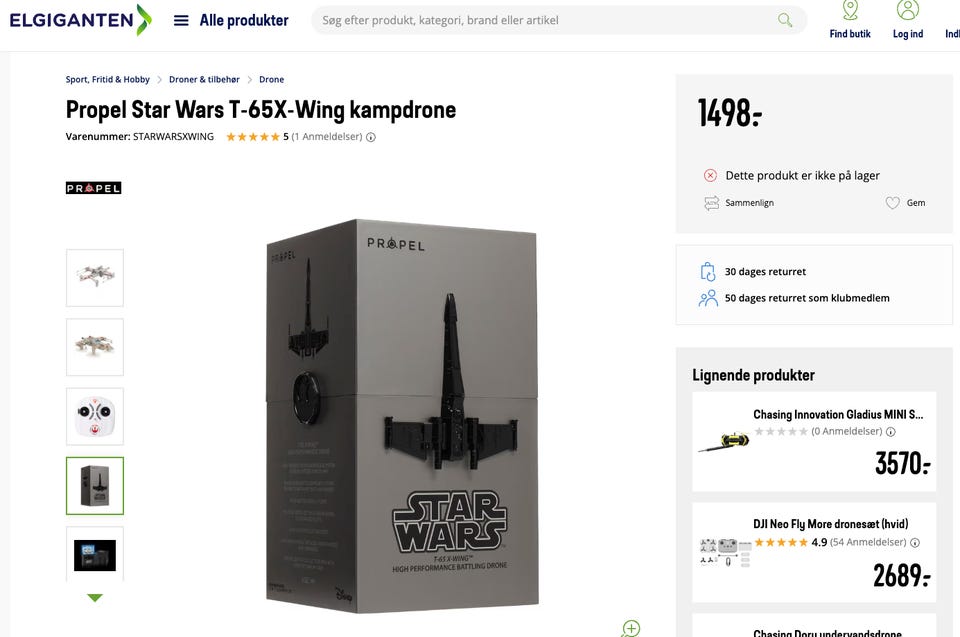
Task: Select the remote controller thumbnail
Action: [x=95, y=416]
